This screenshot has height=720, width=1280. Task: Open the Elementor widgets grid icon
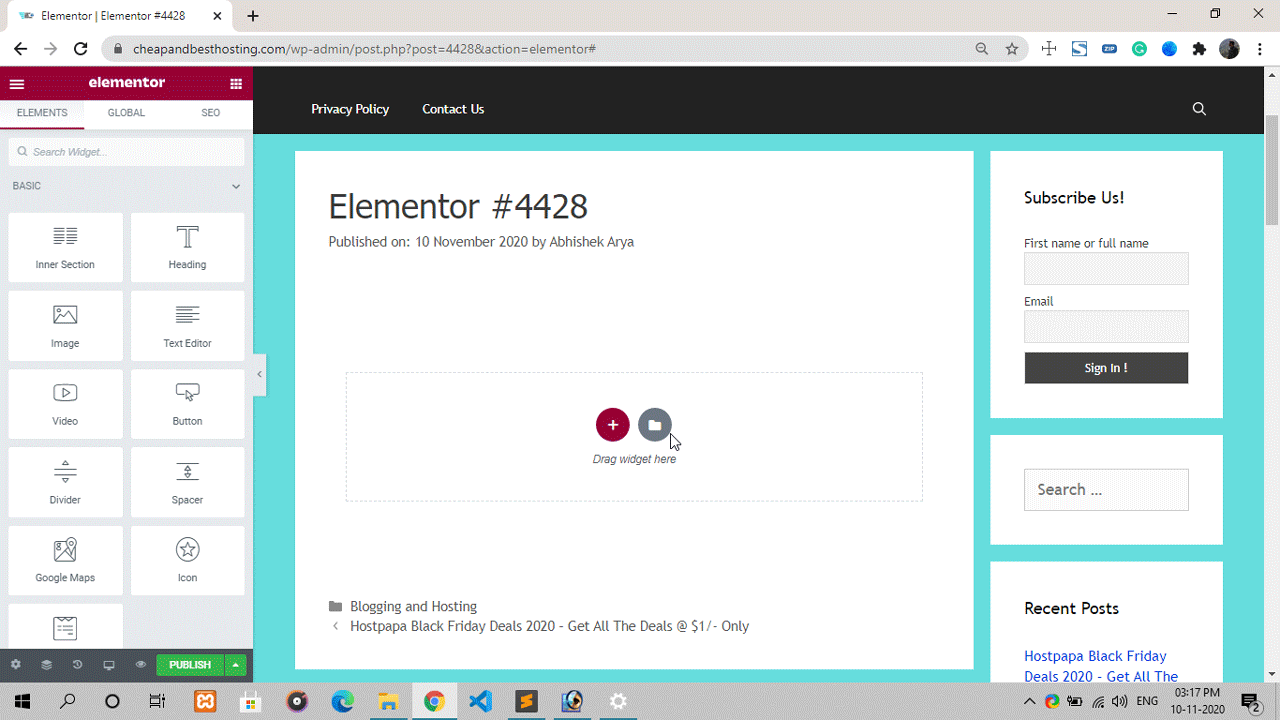[x=236, y=83]
